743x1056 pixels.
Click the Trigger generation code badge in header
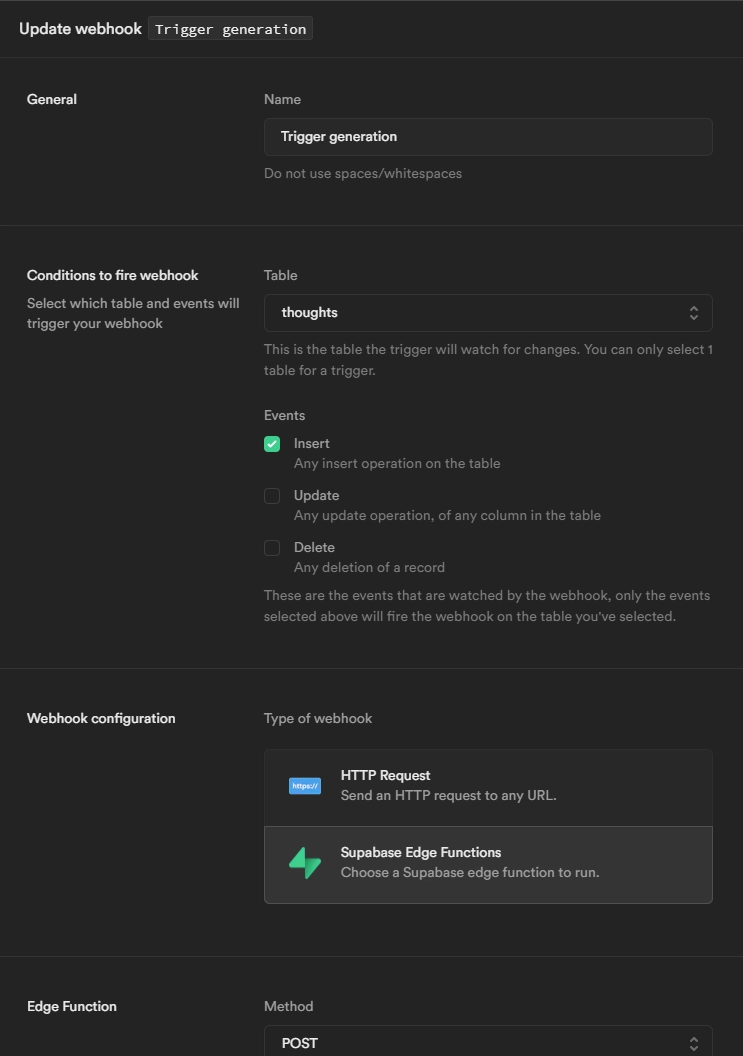tap(230, 29)
